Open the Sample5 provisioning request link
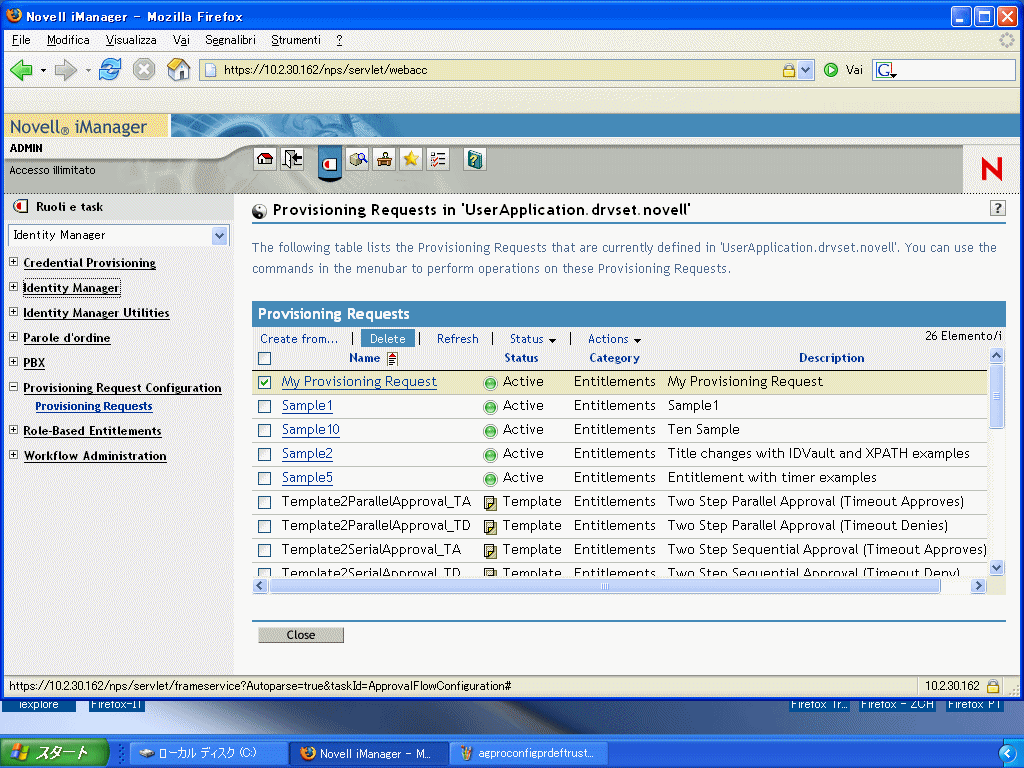1024x768 pixels. click(307, 478)
